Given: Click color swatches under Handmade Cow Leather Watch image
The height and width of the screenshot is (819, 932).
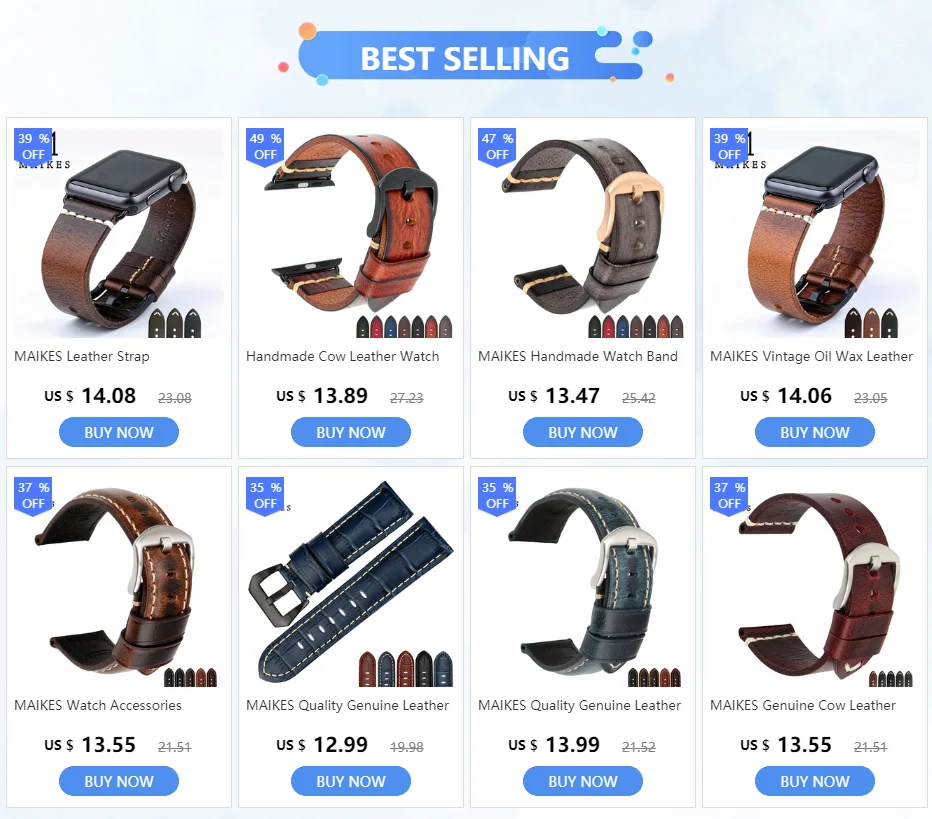Looking at the screenshot, I should click(x=404, y=326).
